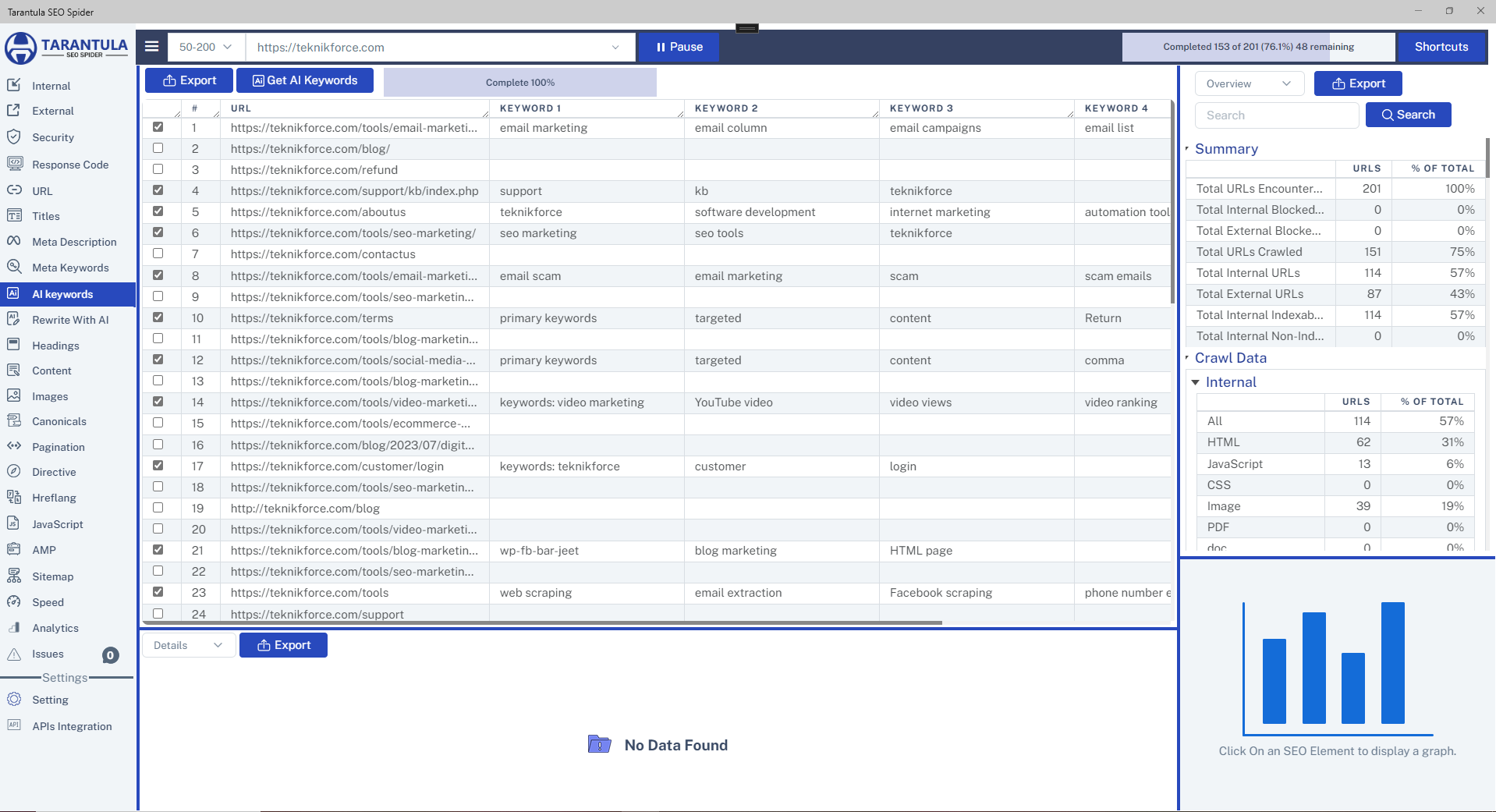Click the External sidebar icon
The height and width of the screenshot is (812, 1496).
(13, 111)
